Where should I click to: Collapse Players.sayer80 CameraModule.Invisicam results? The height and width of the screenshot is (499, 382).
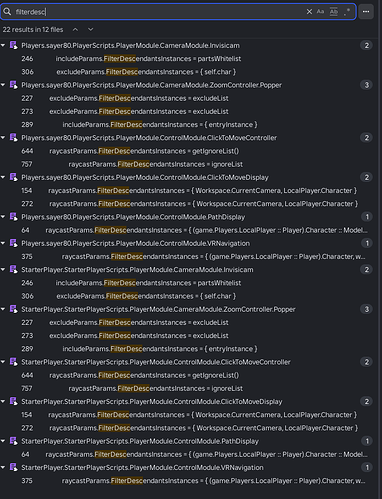tap(3, 45)
